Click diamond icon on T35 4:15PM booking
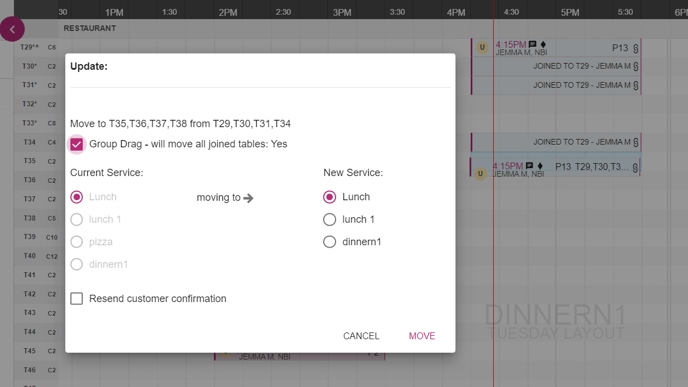Viewport: 688px width, 387px height. (540, 166)
